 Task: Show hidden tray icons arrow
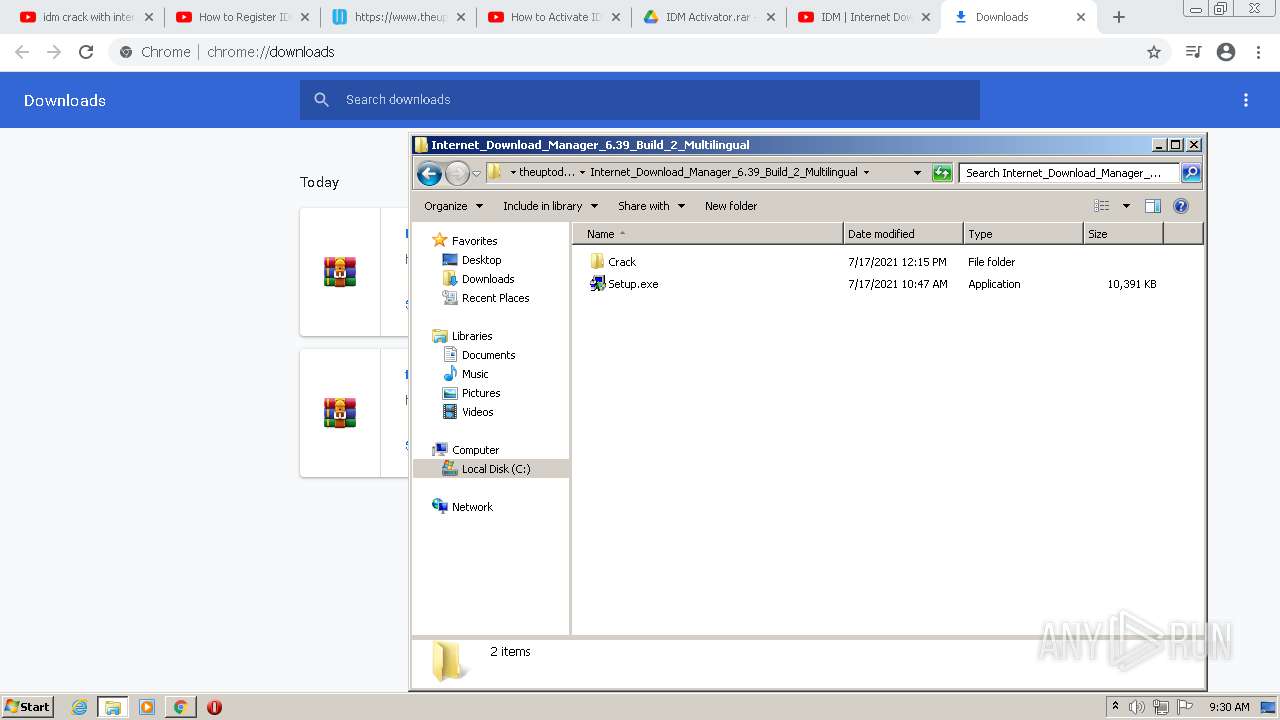point(1115,707)
